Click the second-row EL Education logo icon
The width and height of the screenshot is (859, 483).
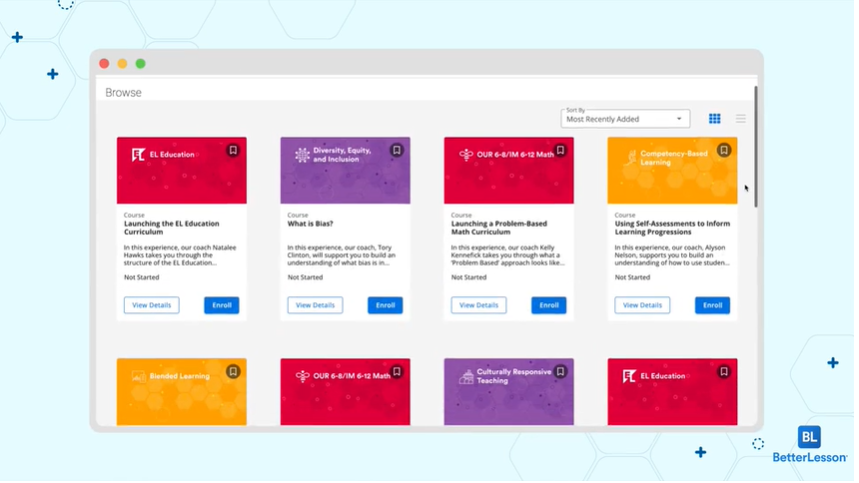[x=633, y=378]
